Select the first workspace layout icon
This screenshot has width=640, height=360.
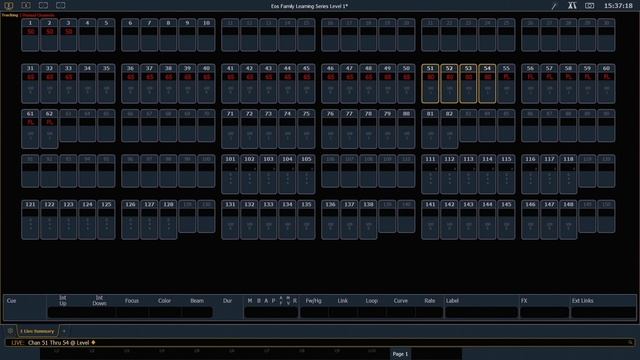click(x=9, y=5)
